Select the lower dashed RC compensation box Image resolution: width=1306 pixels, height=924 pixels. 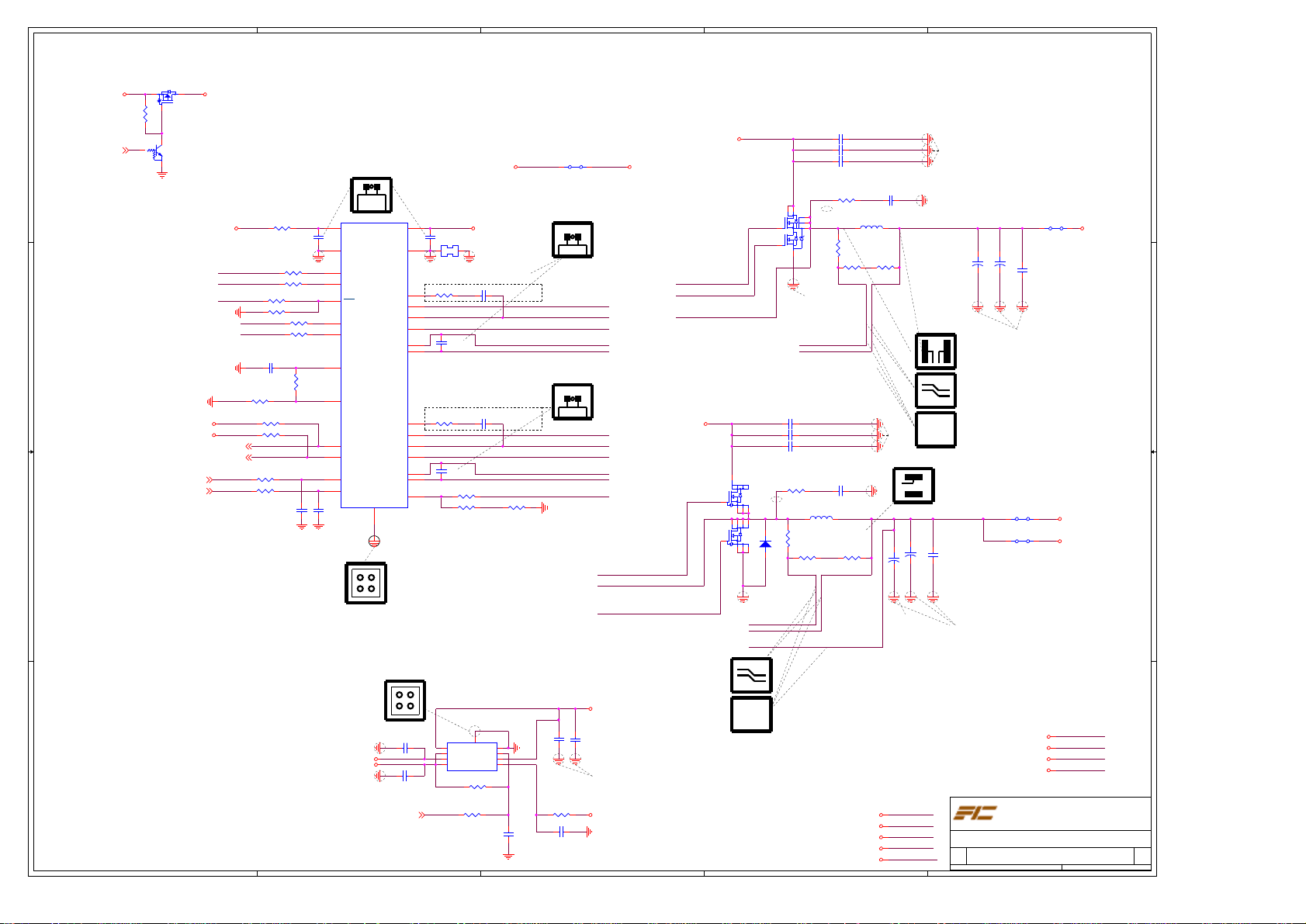tap(483, 419)
